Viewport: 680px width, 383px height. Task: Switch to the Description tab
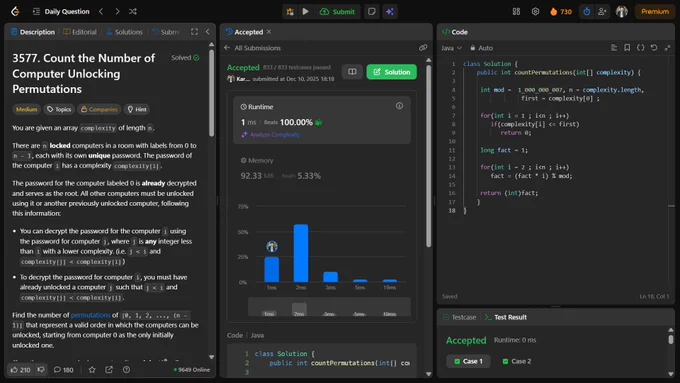[x=33, y=32]
